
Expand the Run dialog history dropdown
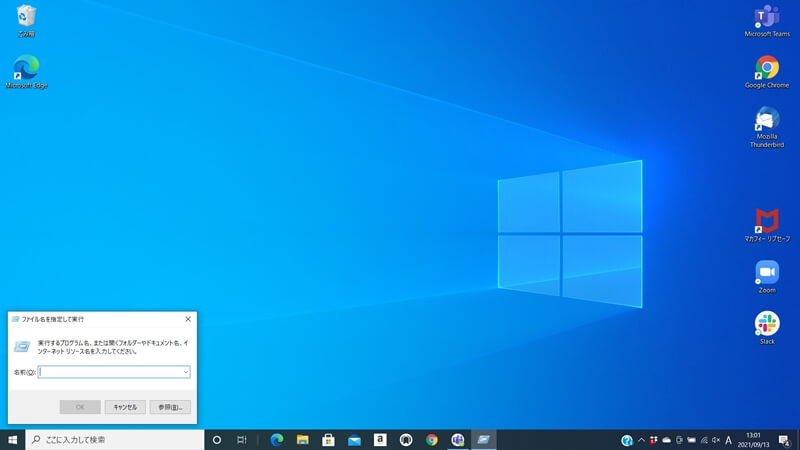(x=186, y=372)
